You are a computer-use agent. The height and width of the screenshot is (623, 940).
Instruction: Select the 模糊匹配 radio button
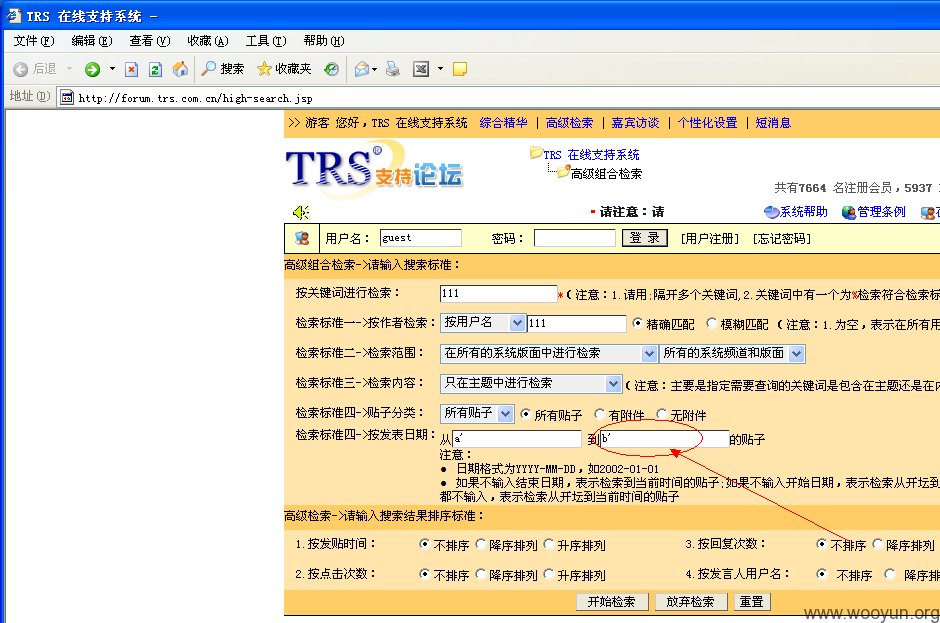(x=712, y=323)
